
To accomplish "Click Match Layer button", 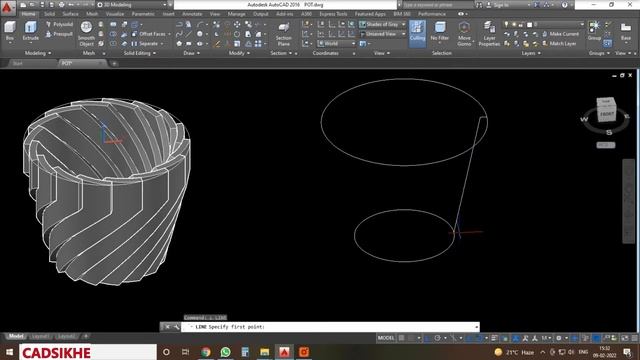I will (x=559, y=44).
